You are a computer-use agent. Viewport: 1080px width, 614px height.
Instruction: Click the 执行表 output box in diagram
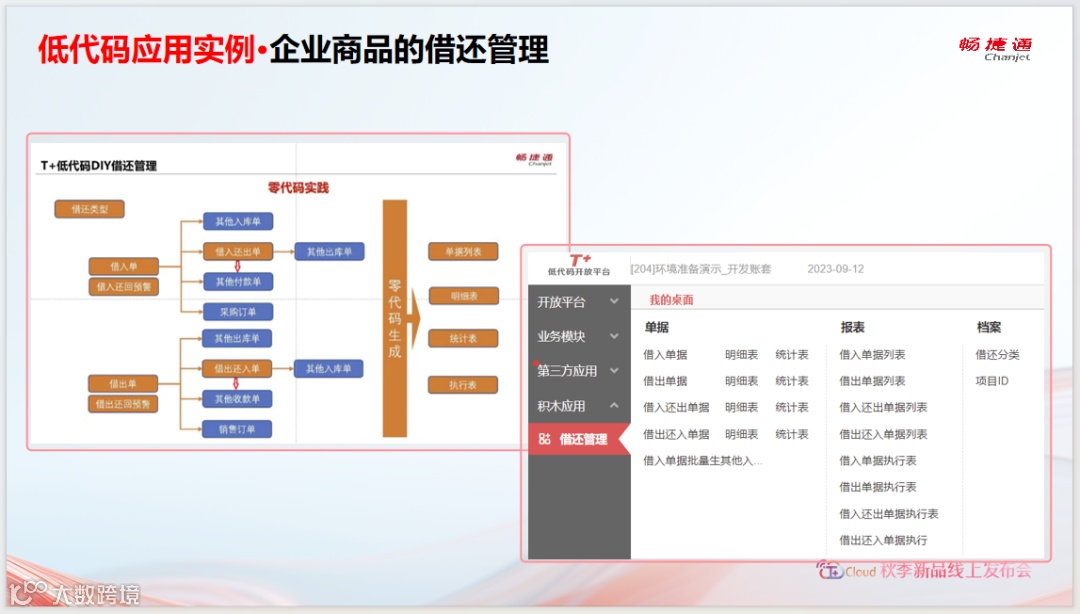463,385
